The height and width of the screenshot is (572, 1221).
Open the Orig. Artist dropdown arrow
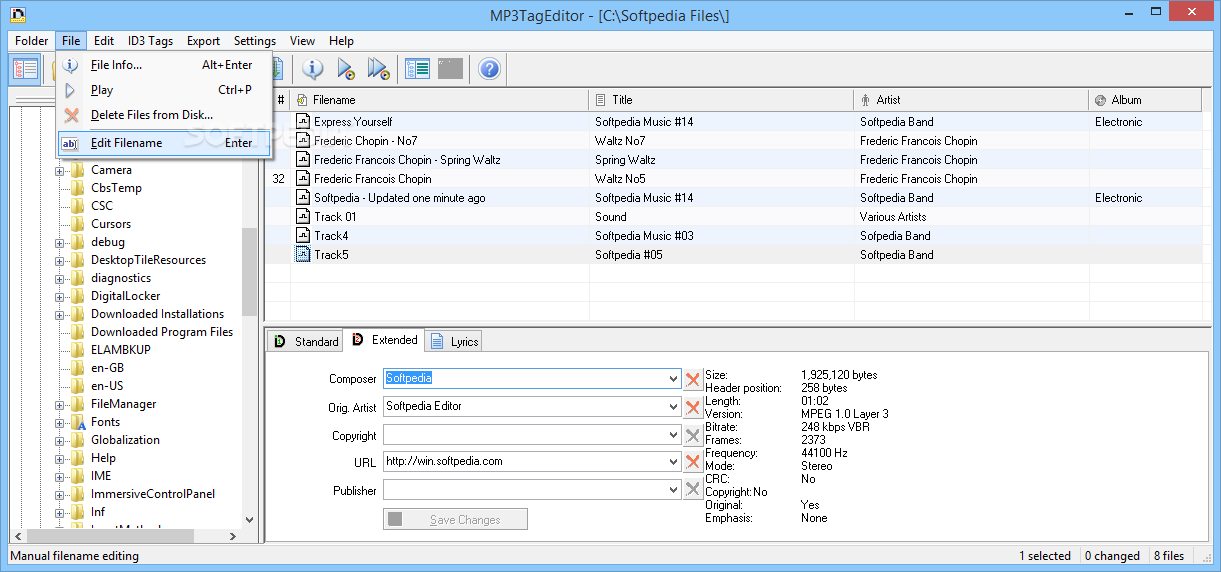673,407
